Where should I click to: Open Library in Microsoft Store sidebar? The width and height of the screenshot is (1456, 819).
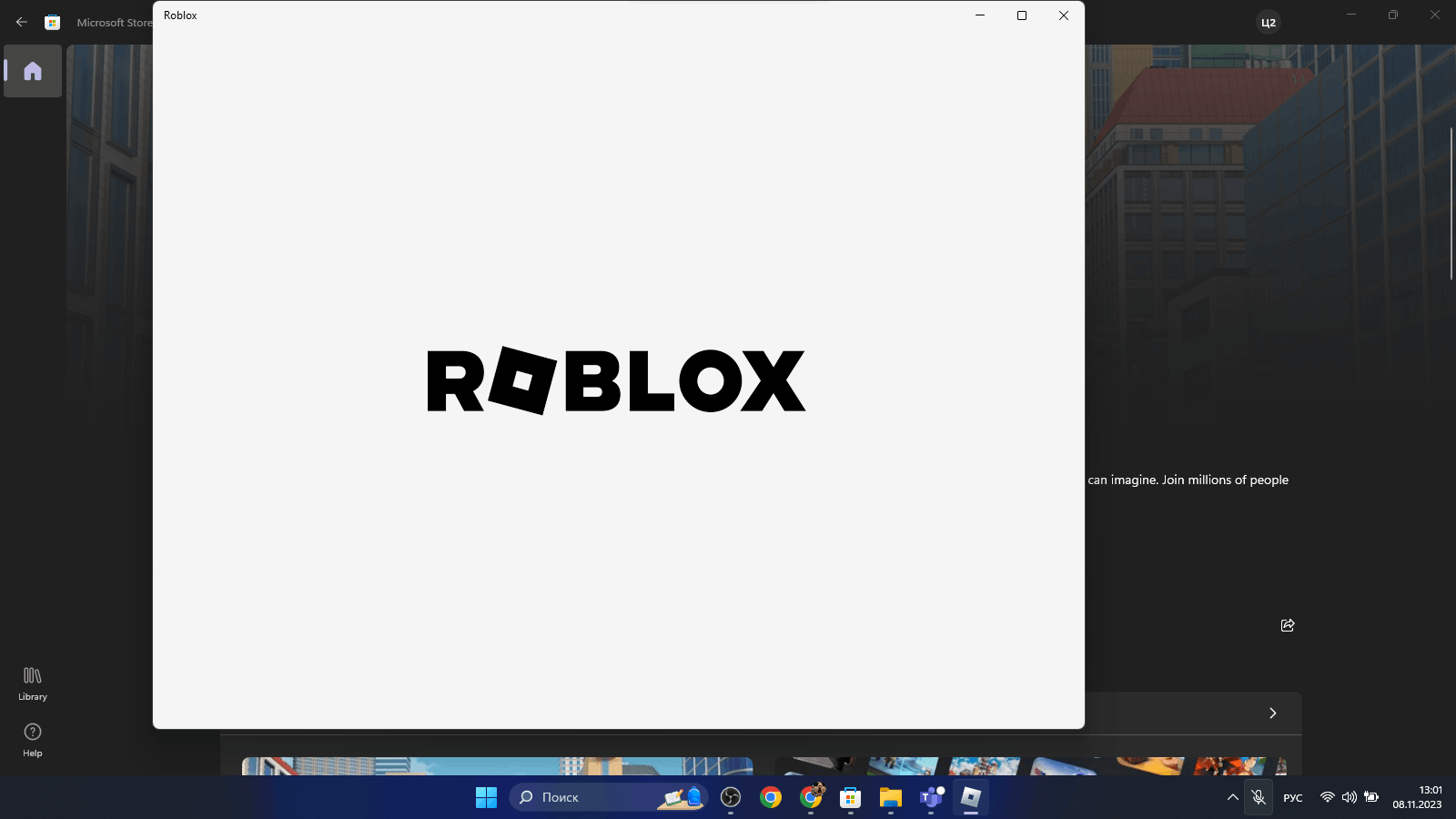click(33, 683)
